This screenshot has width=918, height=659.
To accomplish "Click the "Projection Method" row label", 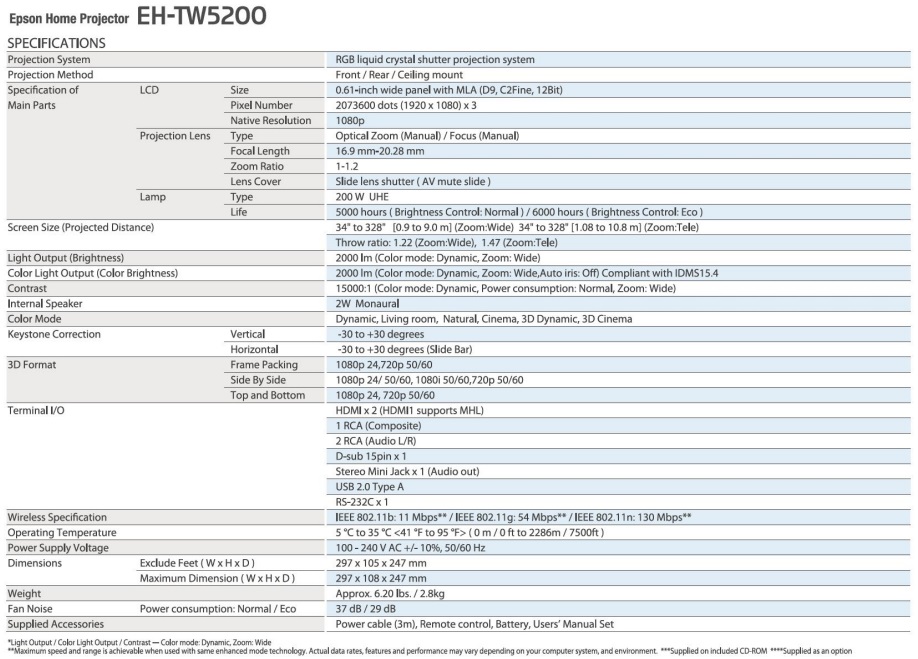I will [50, 74].
